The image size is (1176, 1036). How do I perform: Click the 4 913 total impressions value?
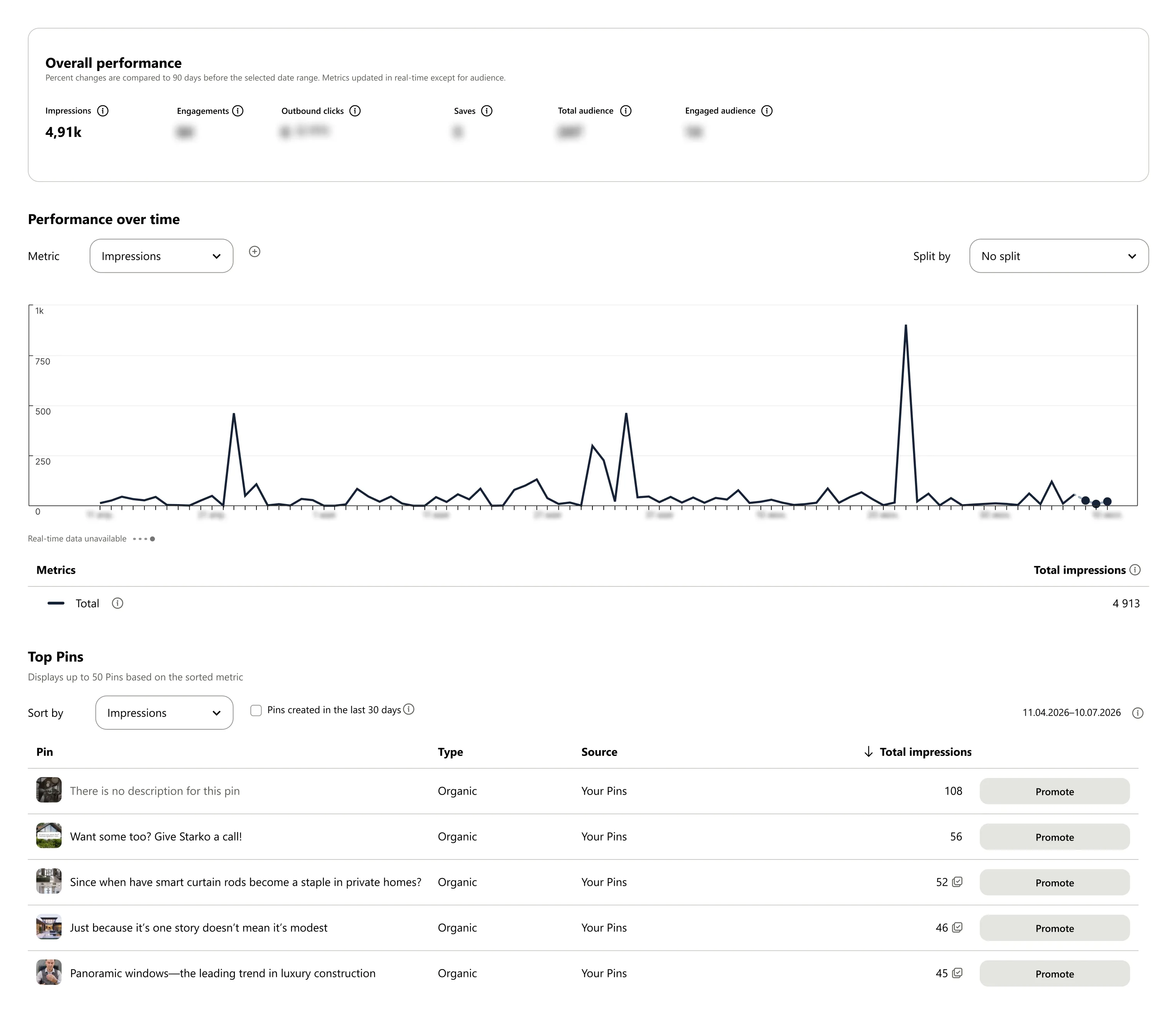tap(1126, 603)
